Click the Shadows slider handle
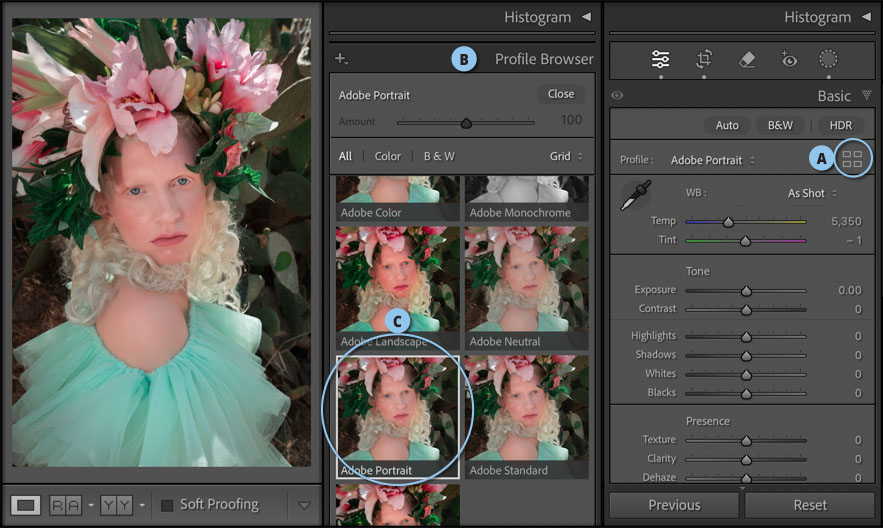This screenshot has height=528, width=883. 746,356
